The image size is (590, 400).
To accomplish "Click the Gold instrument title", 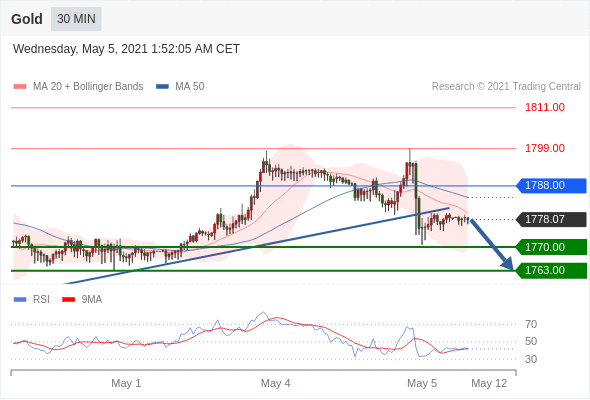I will (27, 19).
